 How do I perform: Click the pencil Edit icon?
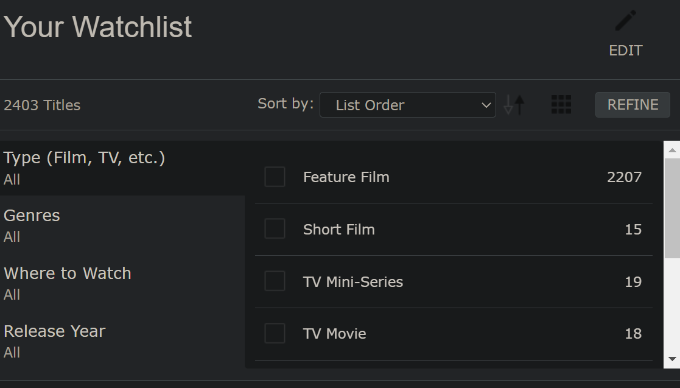[625, 21]
